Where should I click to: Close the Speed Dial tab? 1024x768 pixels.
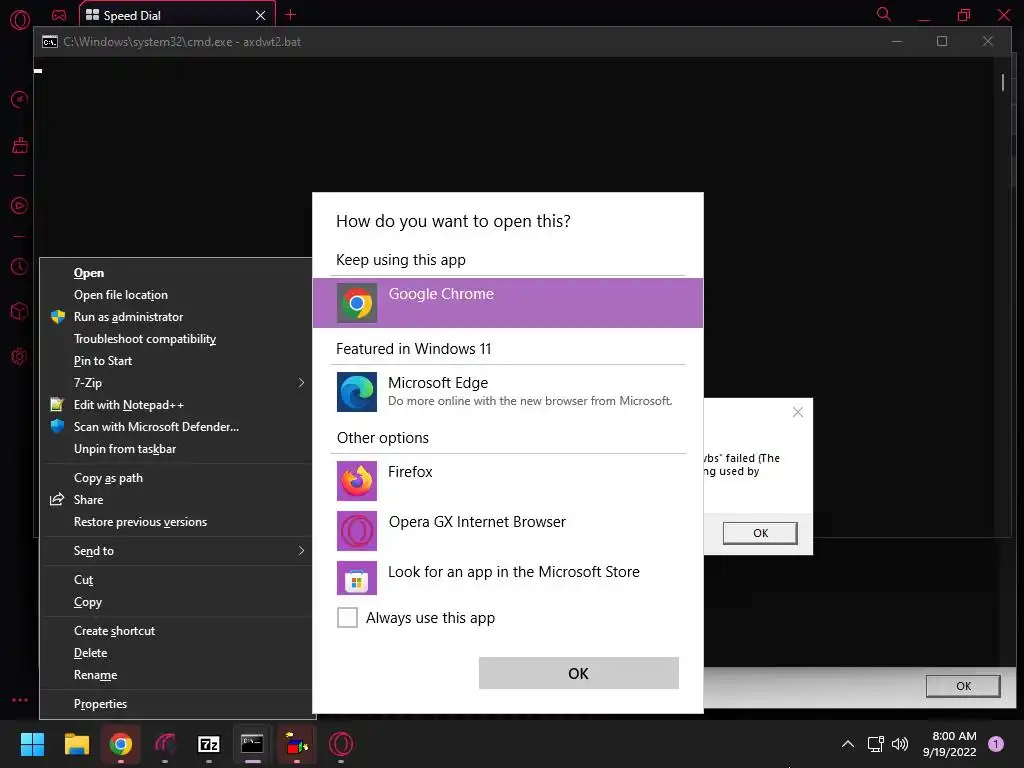[261, 15]
